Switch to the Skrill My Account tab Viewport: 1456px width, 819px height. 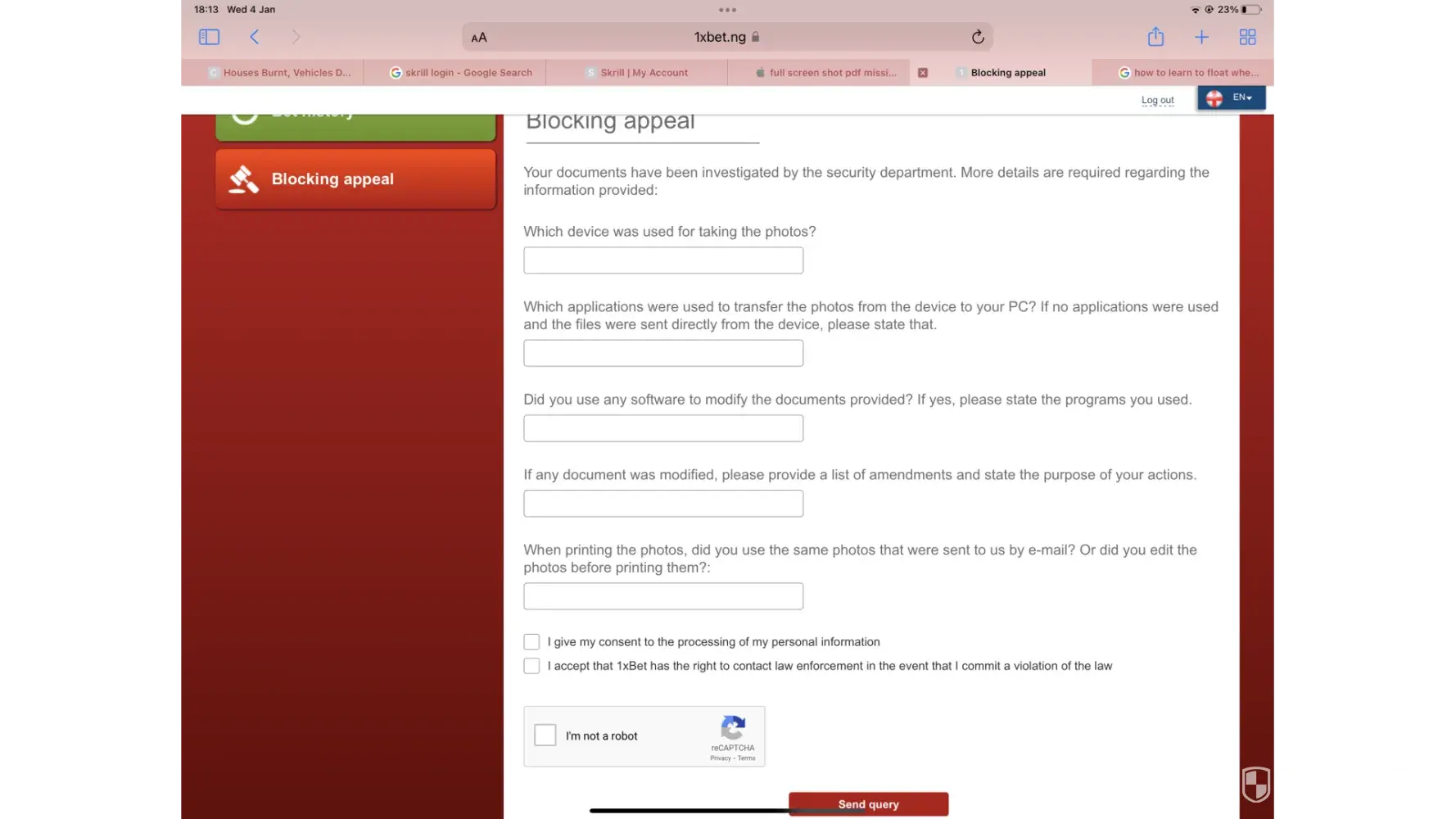[x=644, y=73]
